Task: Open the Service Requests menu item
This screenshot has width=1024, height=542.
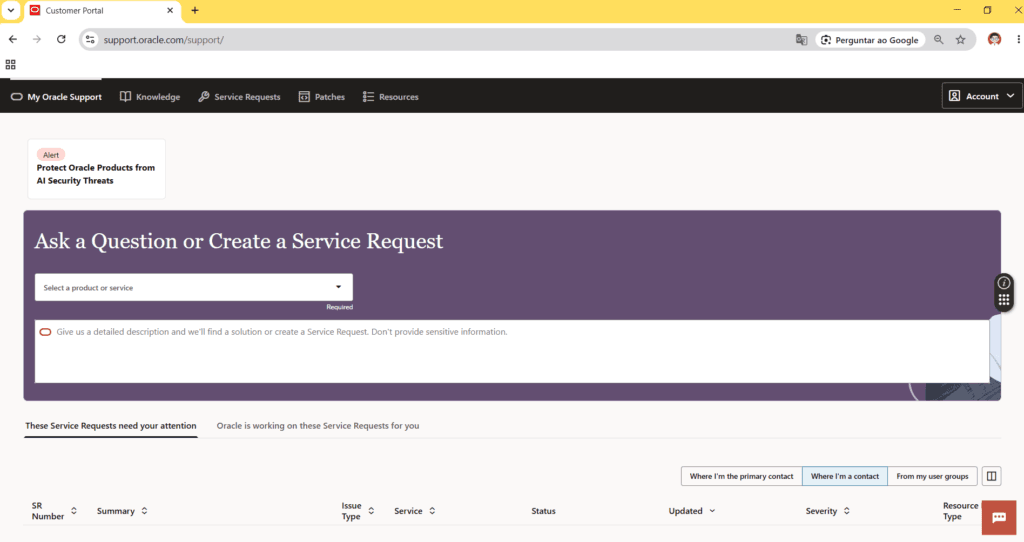Action: (239, 97)
